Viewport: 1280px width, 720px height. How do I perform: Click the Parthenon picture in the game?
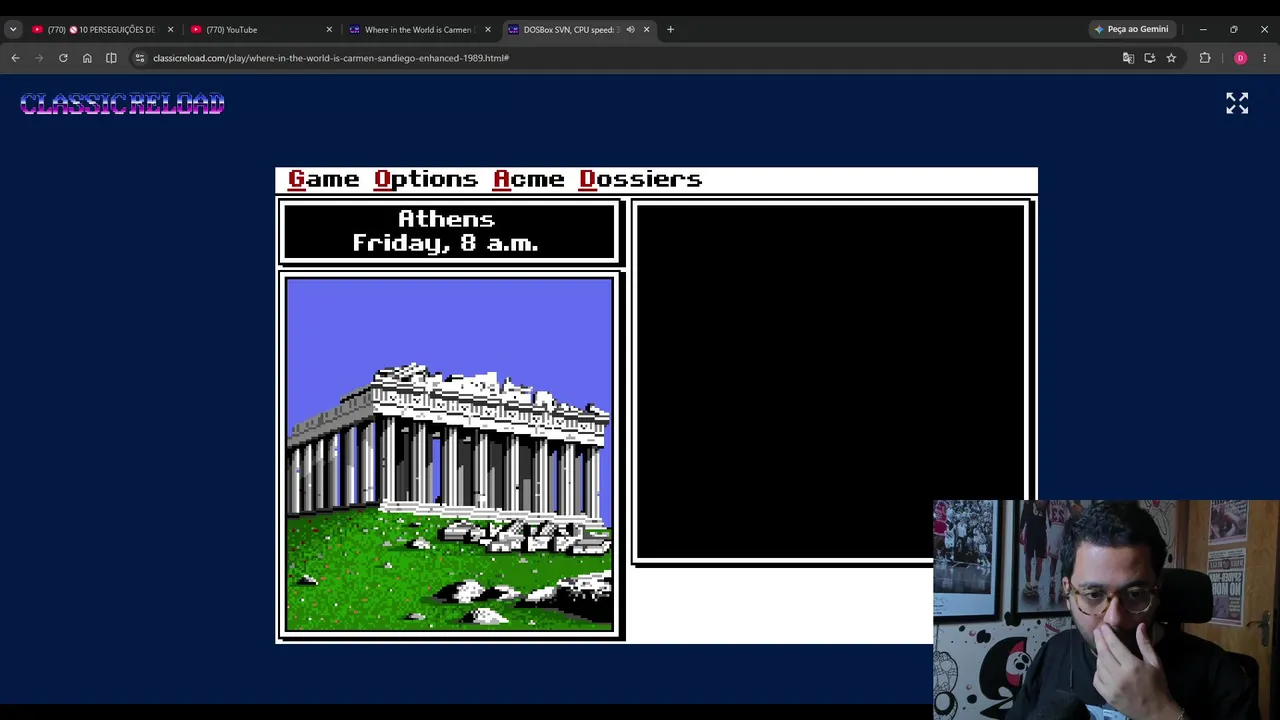[x=449, y=455]
